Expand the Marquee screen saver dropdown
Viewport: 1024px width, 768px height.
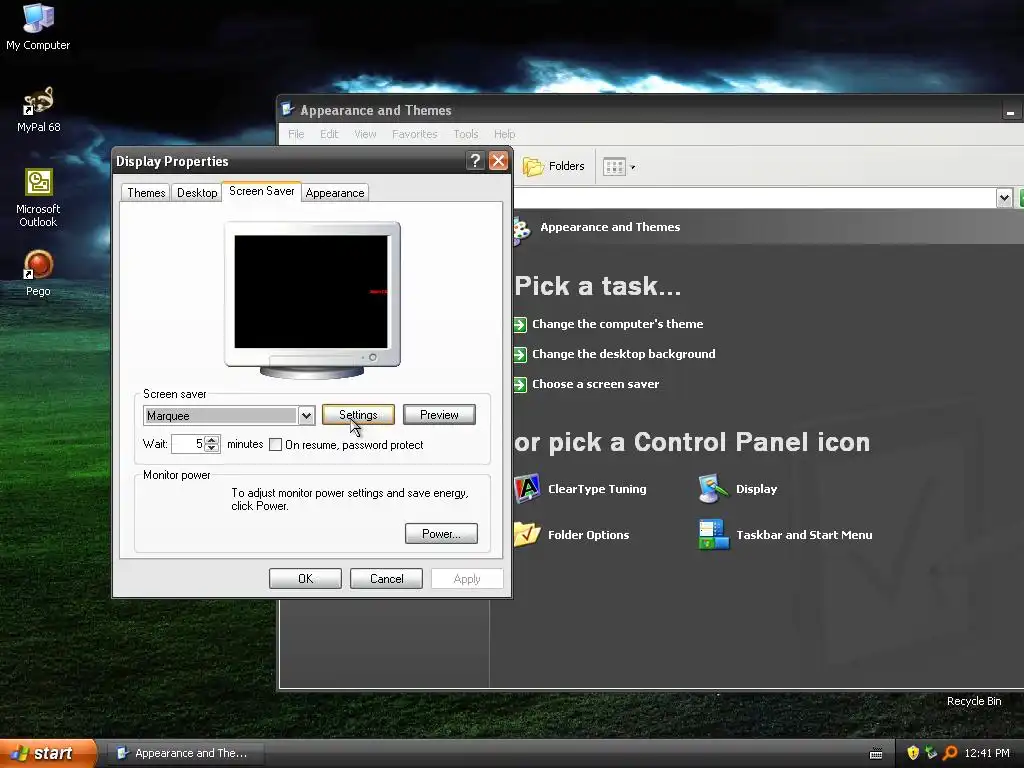[306, 415]
